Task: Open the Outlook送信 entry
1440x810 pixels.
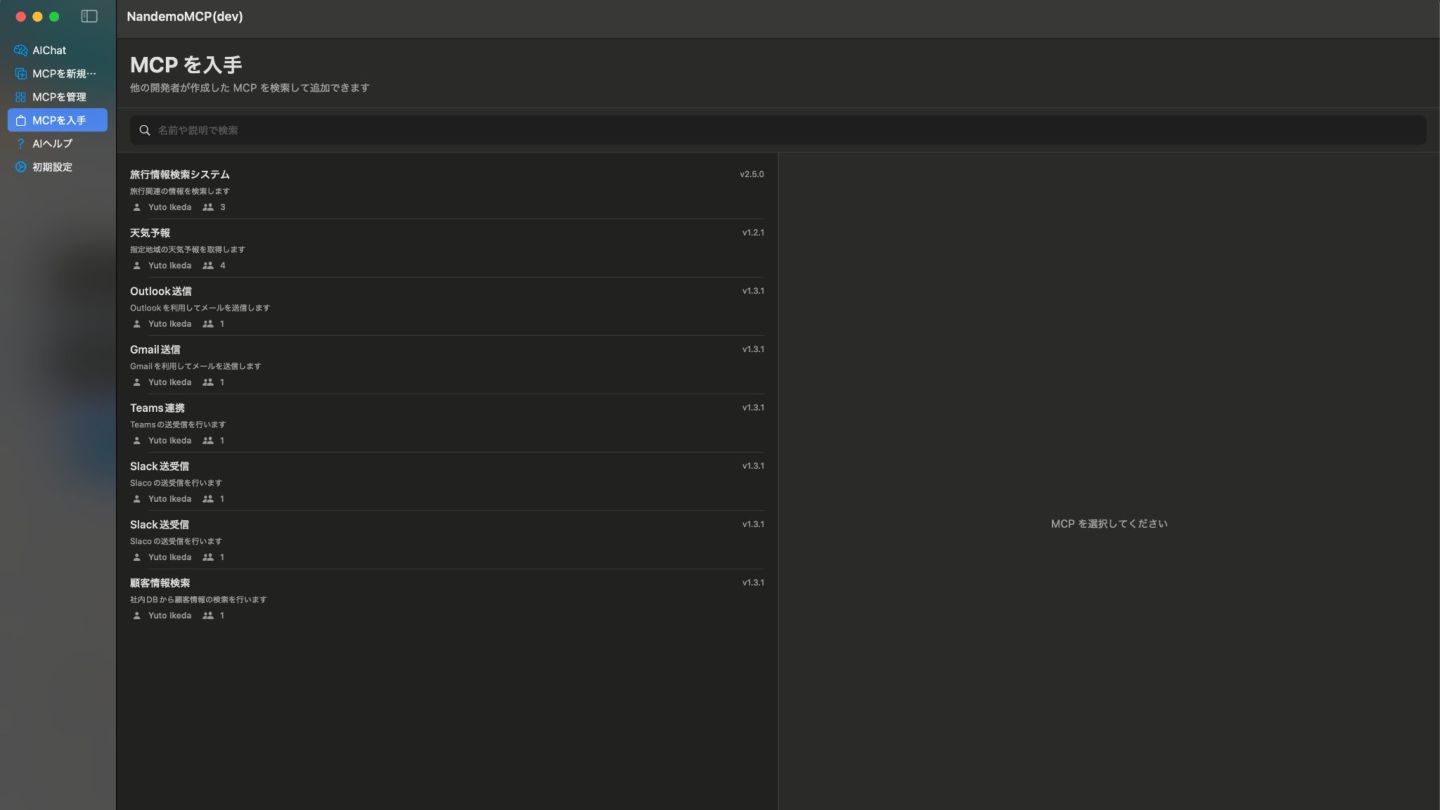Action: click(x=447, y=307)
